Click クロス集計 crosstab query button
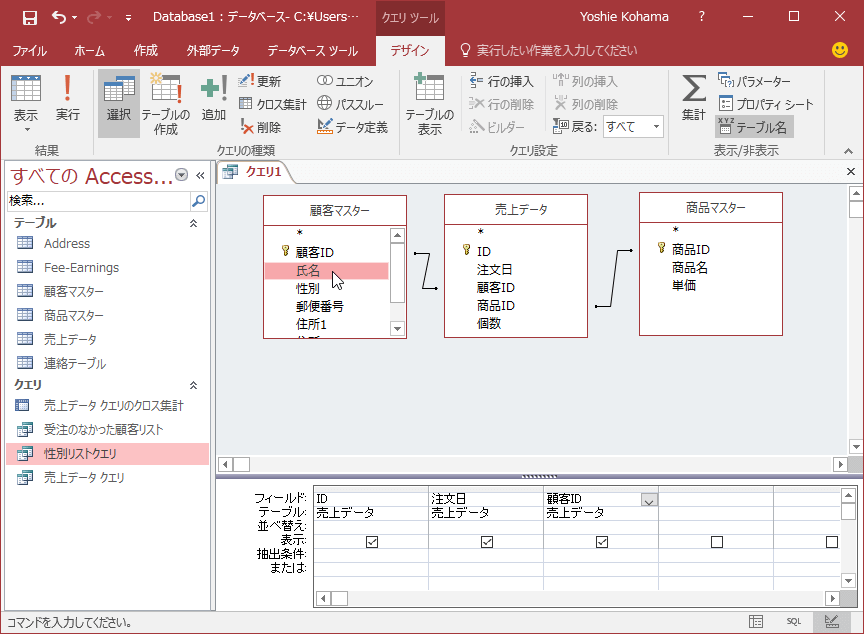 (x=273, y=104)
